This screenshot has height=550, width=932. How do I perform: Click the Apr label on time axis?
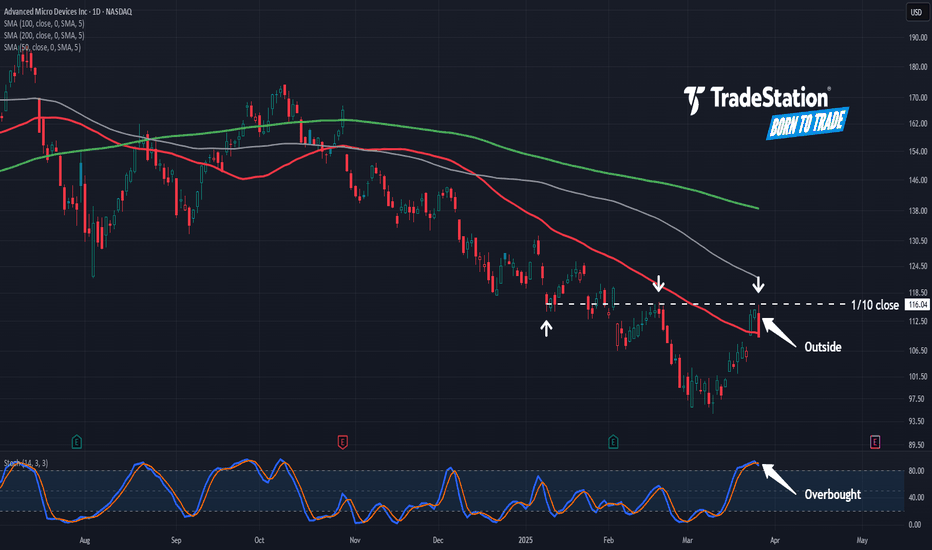[774, 540]
